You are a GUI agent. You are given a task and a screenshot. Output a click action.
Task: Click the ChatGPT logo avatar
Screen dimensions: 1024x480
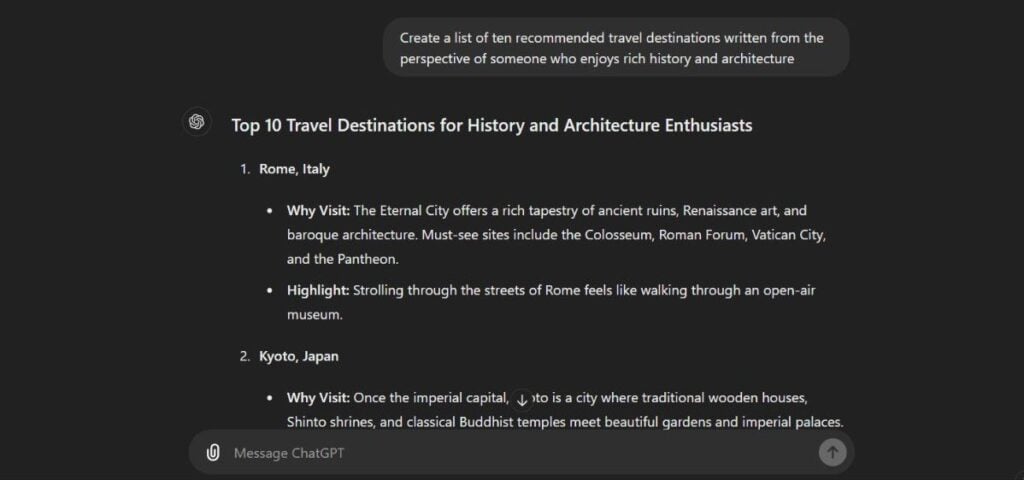pyautogui.click(x=197, y=122)
